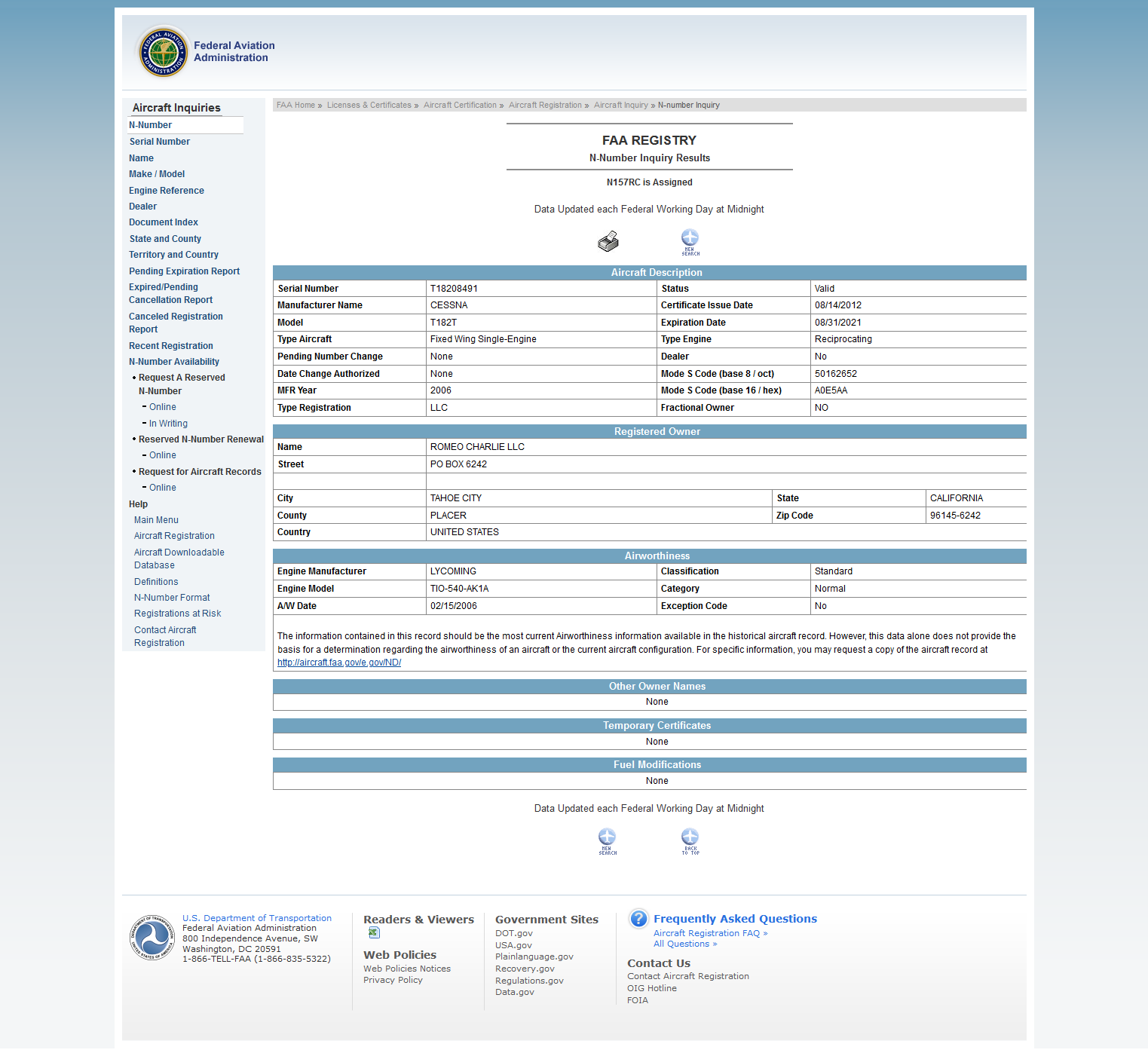Click the printer icon to print results
The height and width of the screenshot is (1056, 1148).
[x=608, y=242]
